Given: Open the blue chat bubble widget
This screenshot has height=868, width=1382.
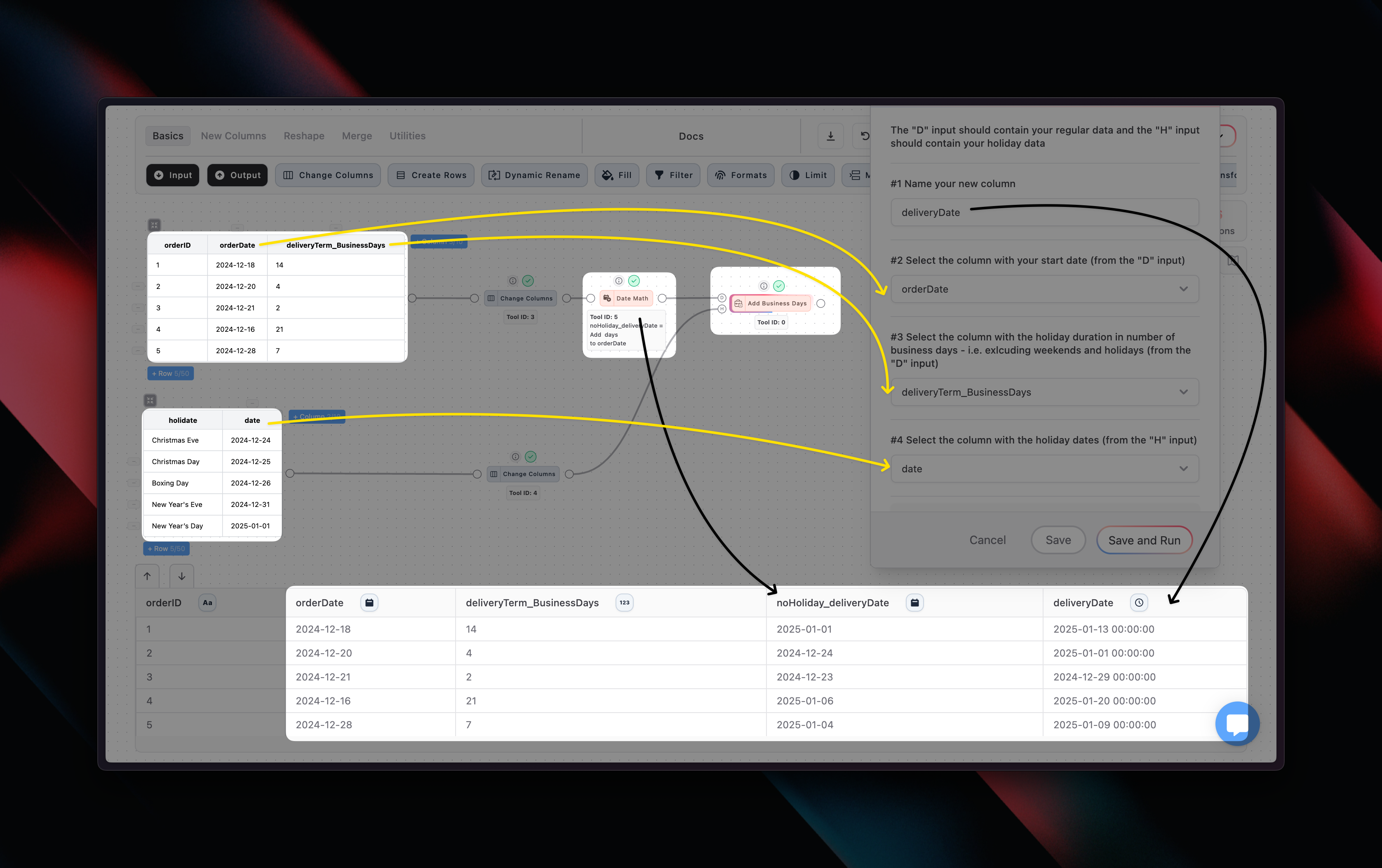Looking at the screenshot, I should click(1237, 723).
